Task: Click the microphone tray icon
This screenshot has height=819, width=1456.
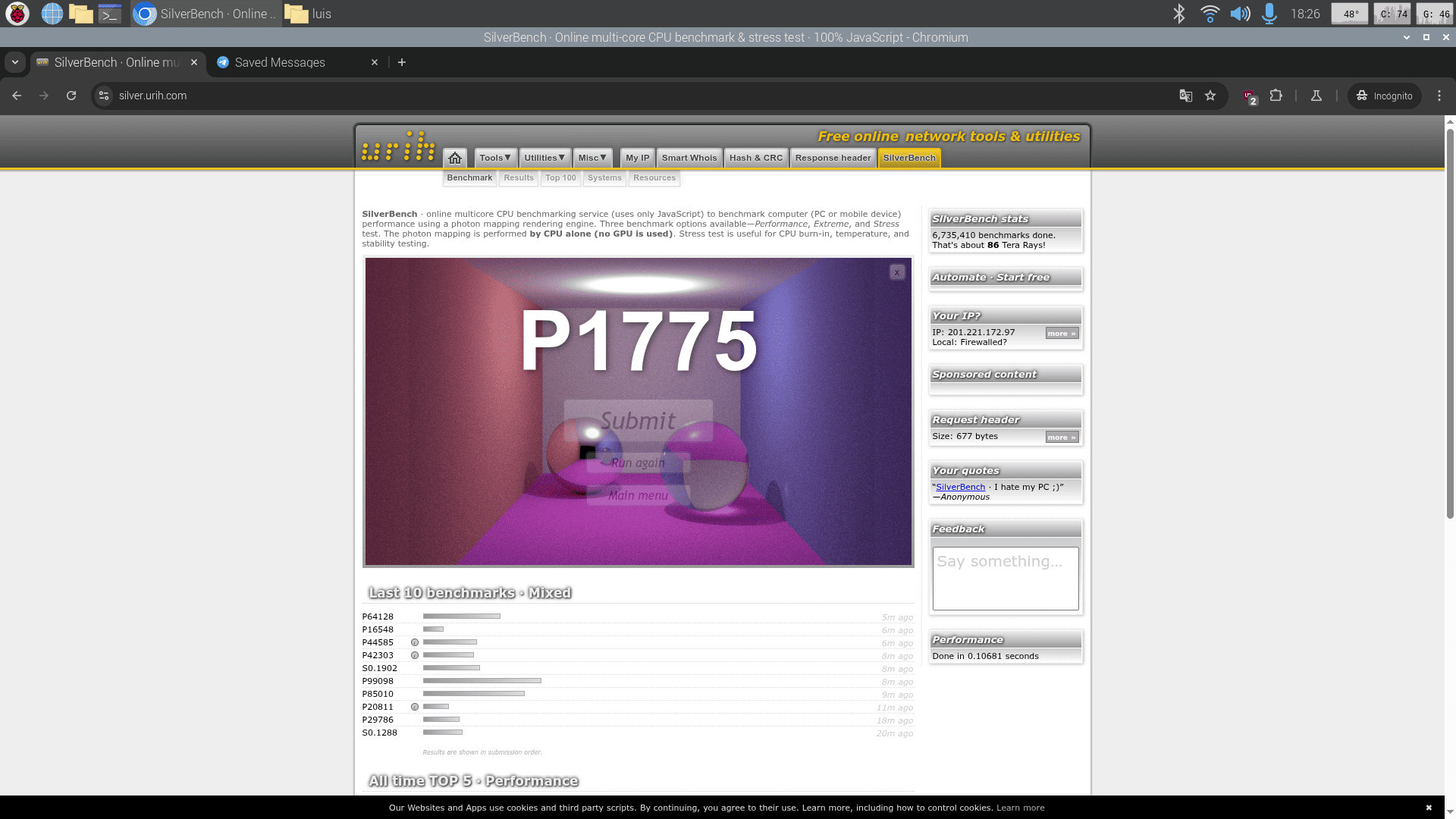Action: coord(1269,14)
